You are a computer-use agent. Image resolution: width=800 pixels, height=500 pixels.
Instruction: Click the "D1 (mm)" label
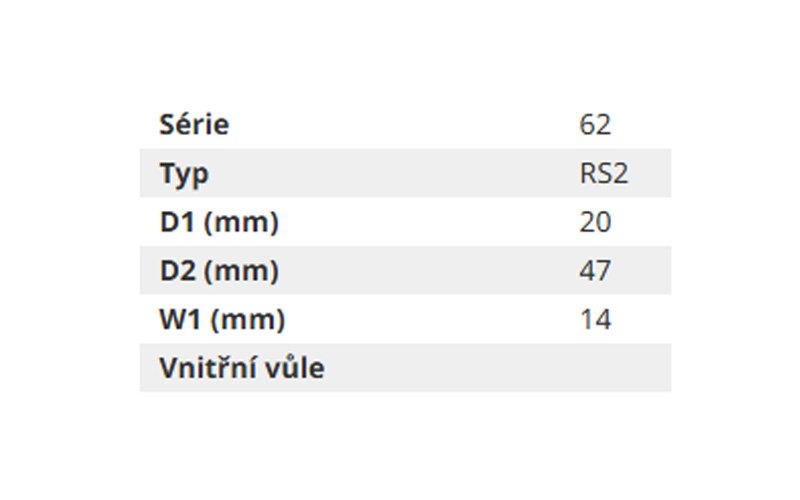coord(219,222)
